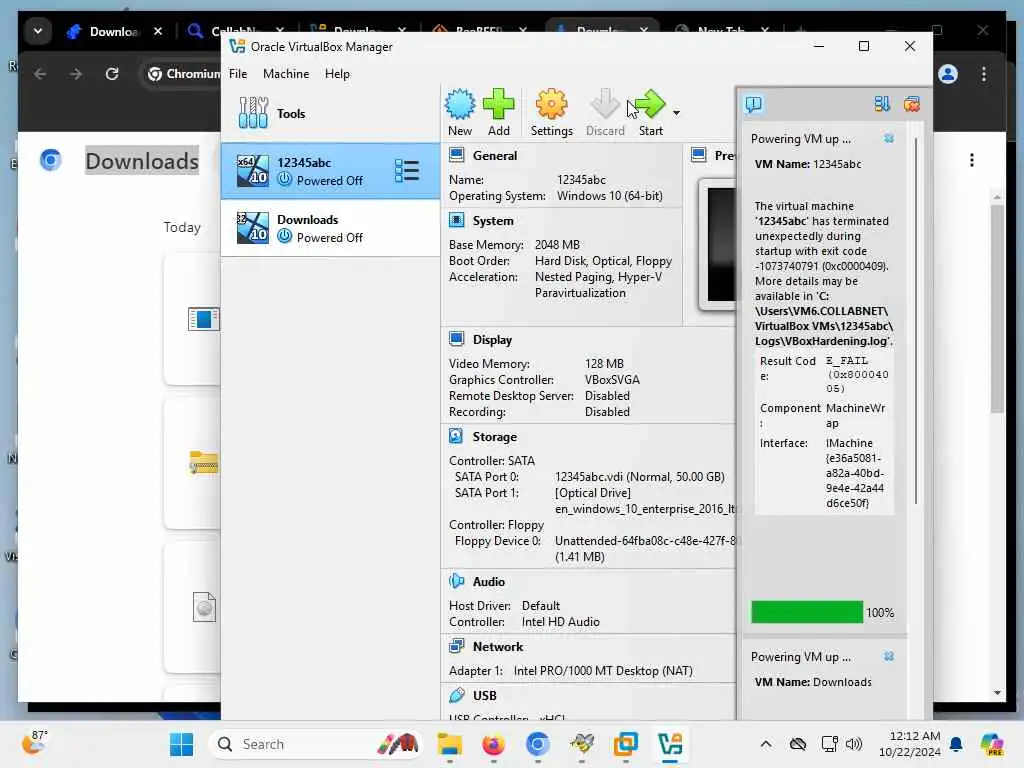Click the USB plug icon
Image resolution: width=1024 pixels, height=768 pixels.
click(456, 695)
